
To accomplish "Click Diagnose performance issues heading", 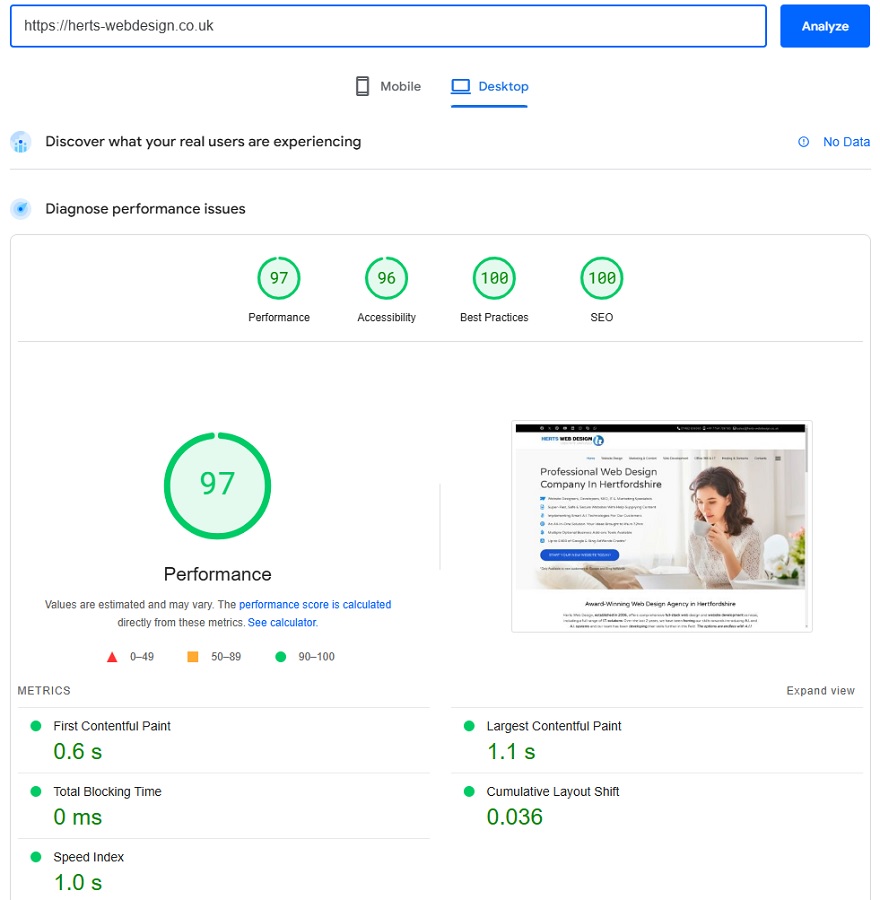I will (x=145, y=209).
